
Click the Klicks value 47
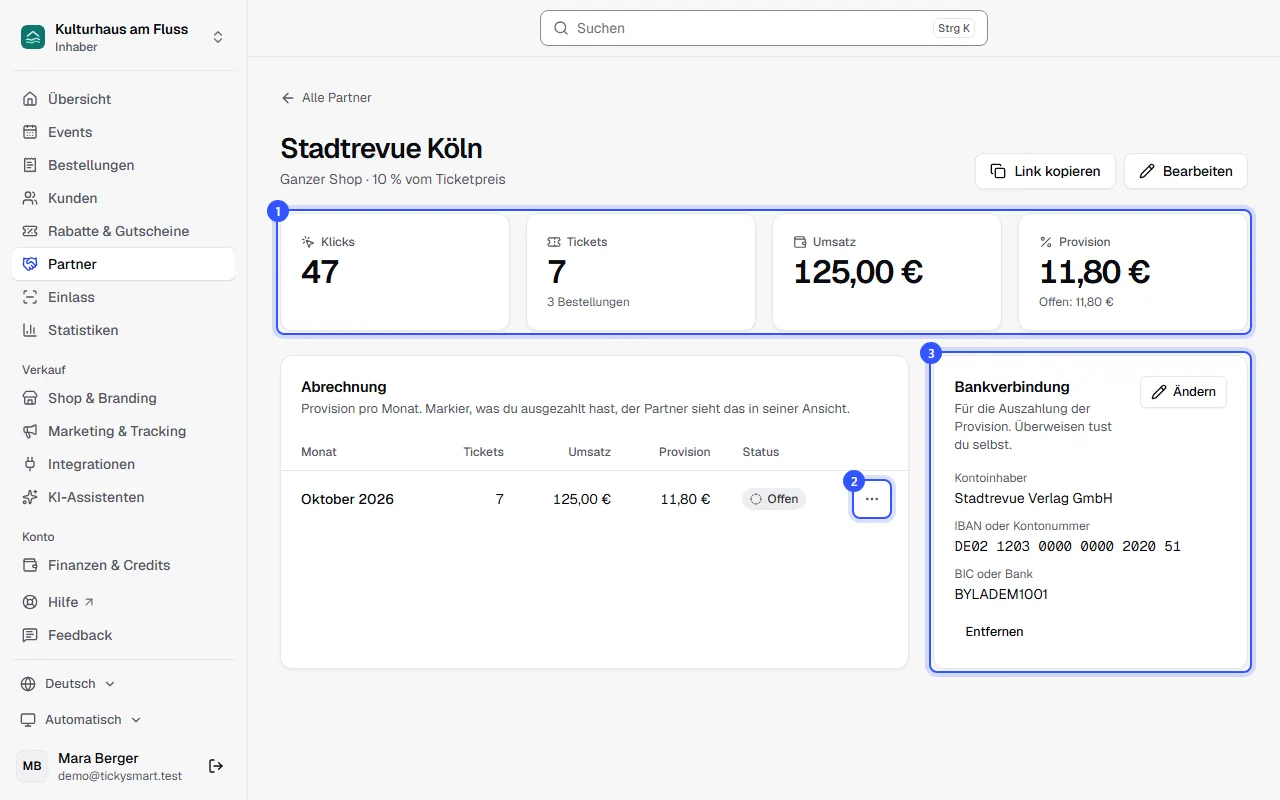pos(320,272)
